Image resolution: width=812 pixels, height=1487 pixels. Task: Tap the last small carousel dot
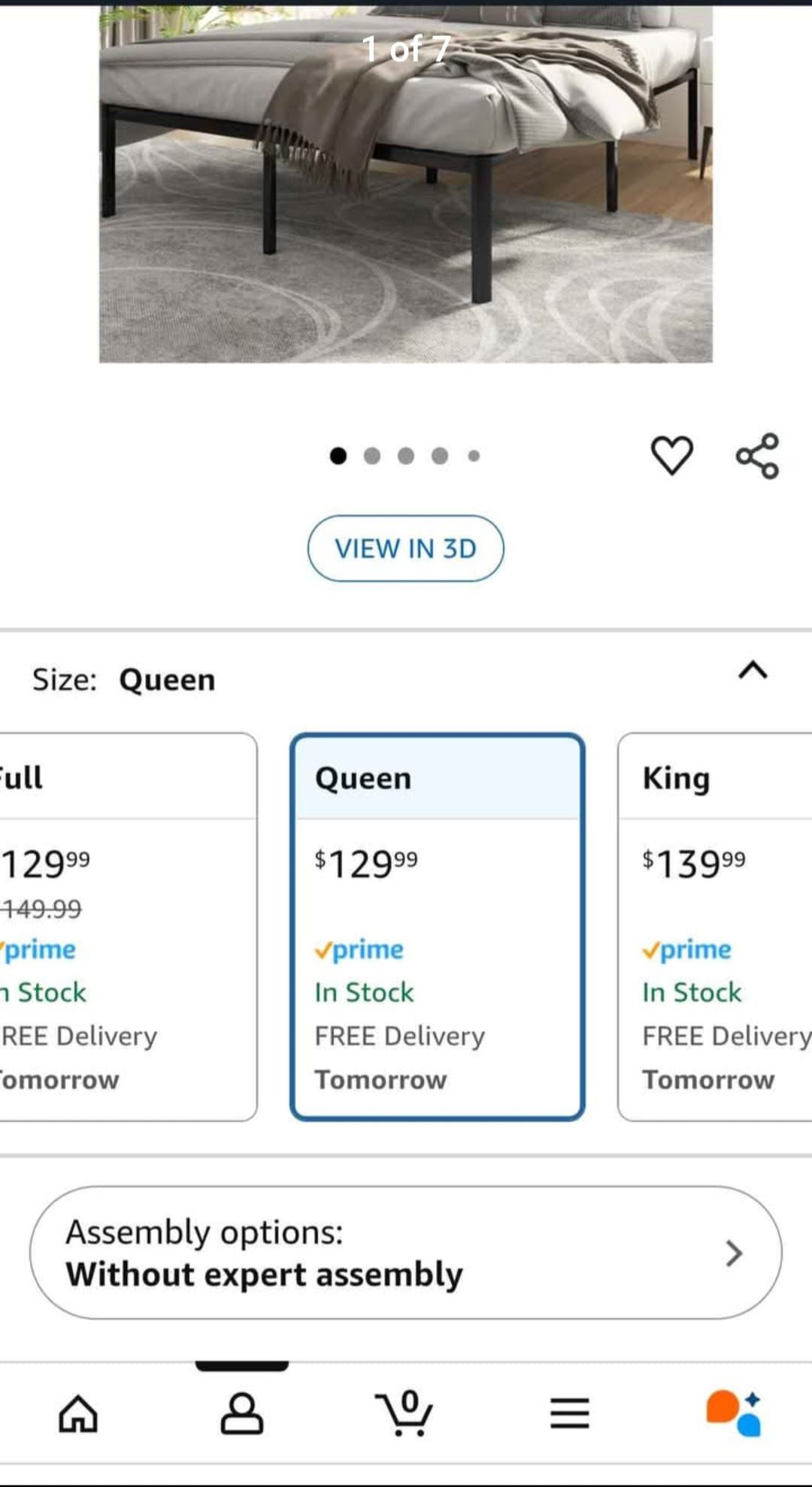[x=474, y=456]
